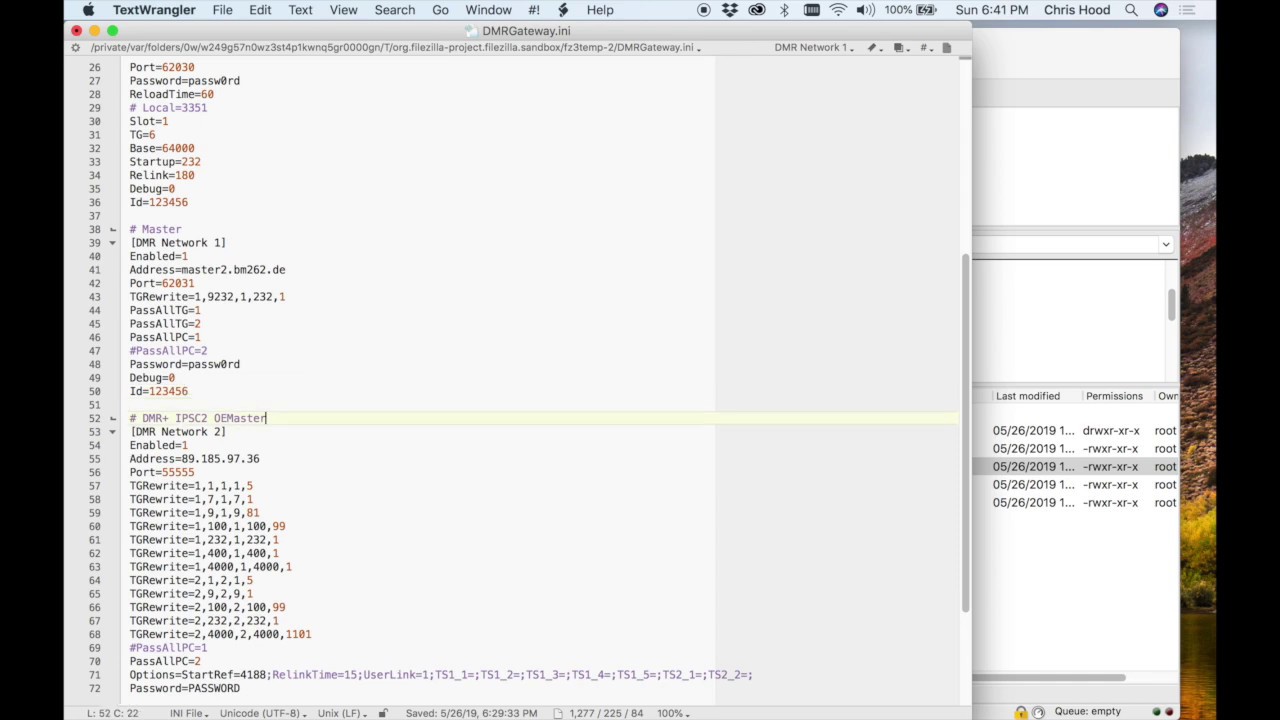Screen dimensions: 1280x720
Task: Collapse the fold at line 38 '# Master'
Action: coord(112,230)
